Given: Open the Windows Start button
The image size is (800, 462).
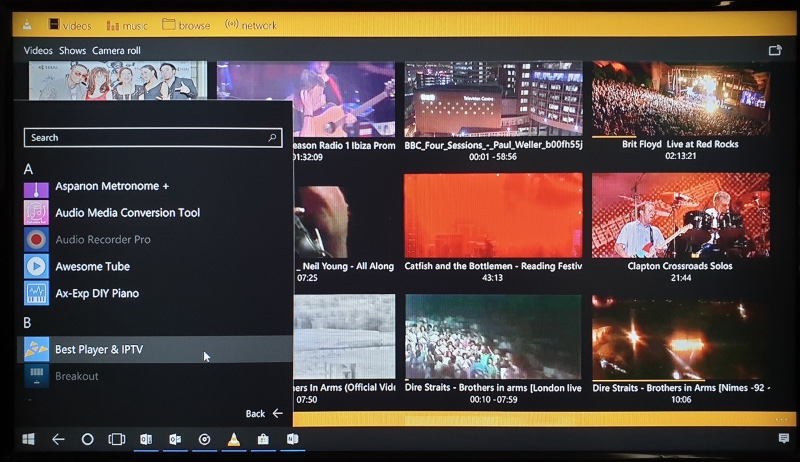Looking at the screenshot, I should click(x=29, y=439).
